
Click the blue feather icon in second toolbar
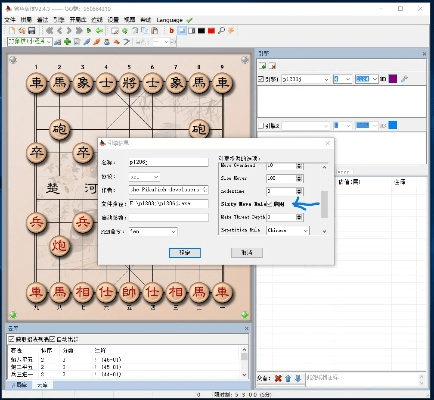tap(87, 42)
